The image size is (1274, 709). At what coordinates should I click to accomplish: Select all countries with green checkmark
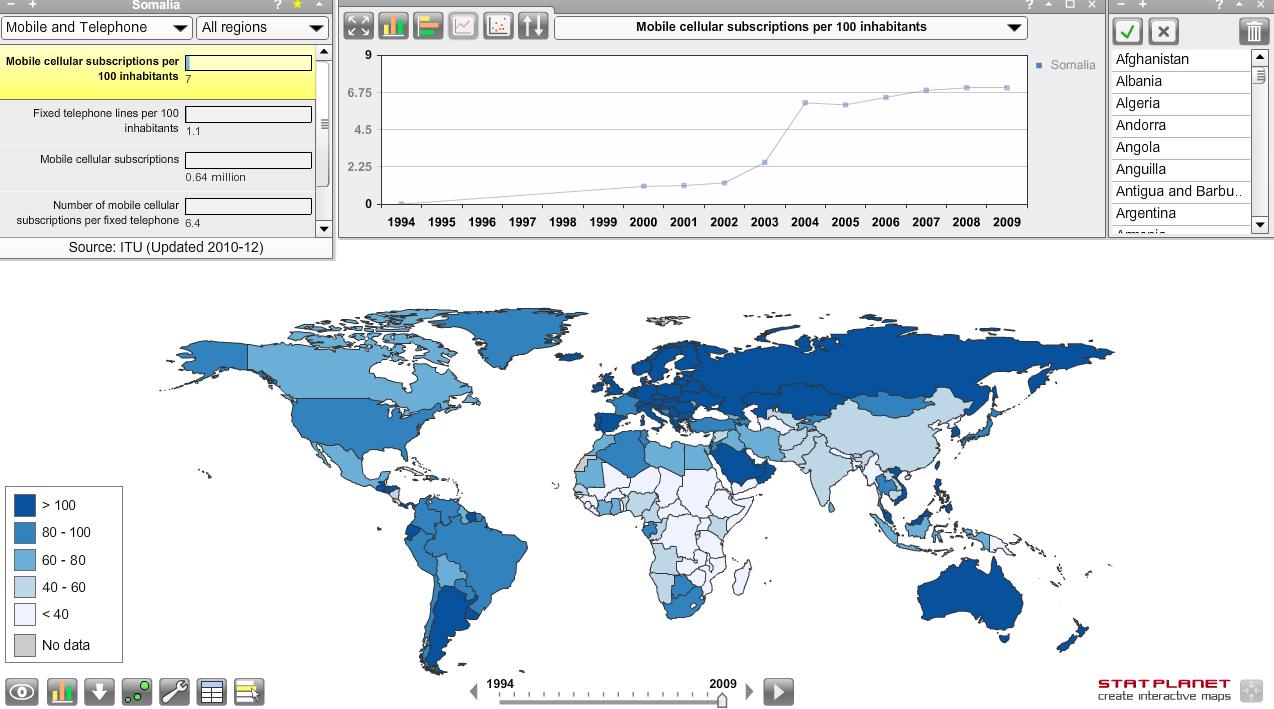click(x=1128, y=31)
